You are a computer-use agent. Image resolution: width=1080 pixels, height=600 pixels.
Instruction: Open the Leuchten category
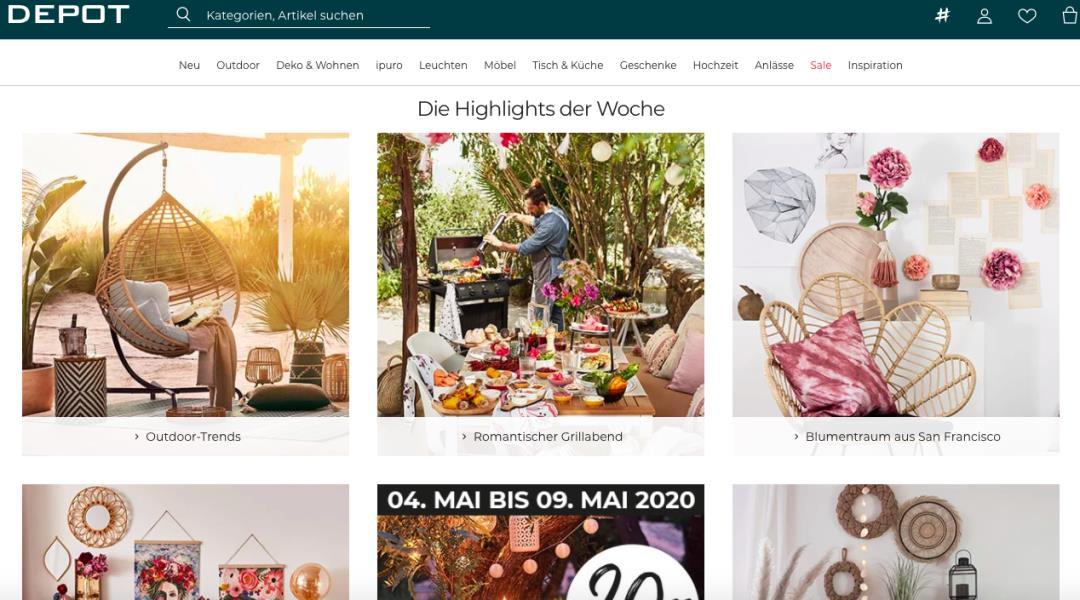pos(443,65)
